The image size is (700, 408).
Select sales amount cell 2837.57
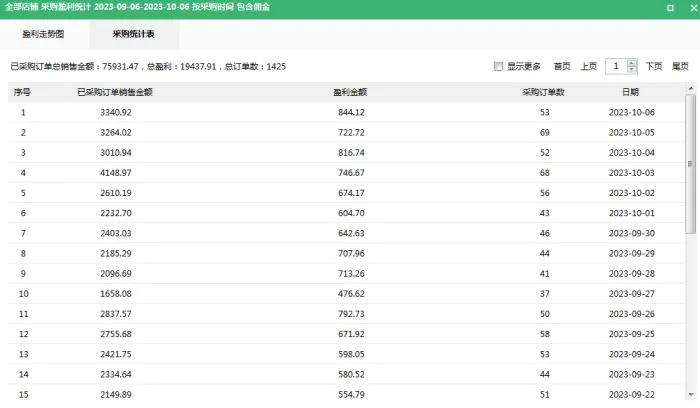[x=116, y=314]
